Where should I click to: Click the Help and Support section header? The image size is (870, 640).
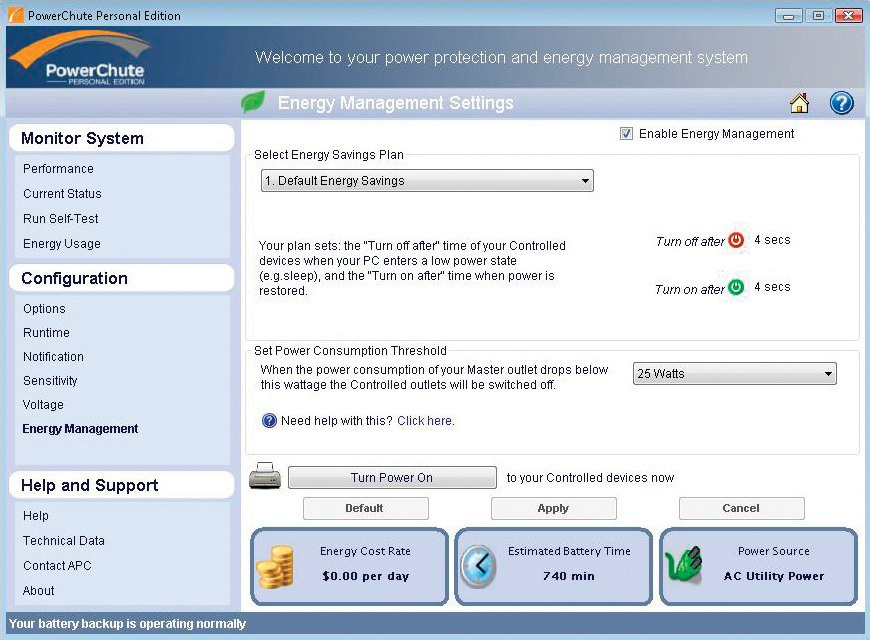click(122, 485)
